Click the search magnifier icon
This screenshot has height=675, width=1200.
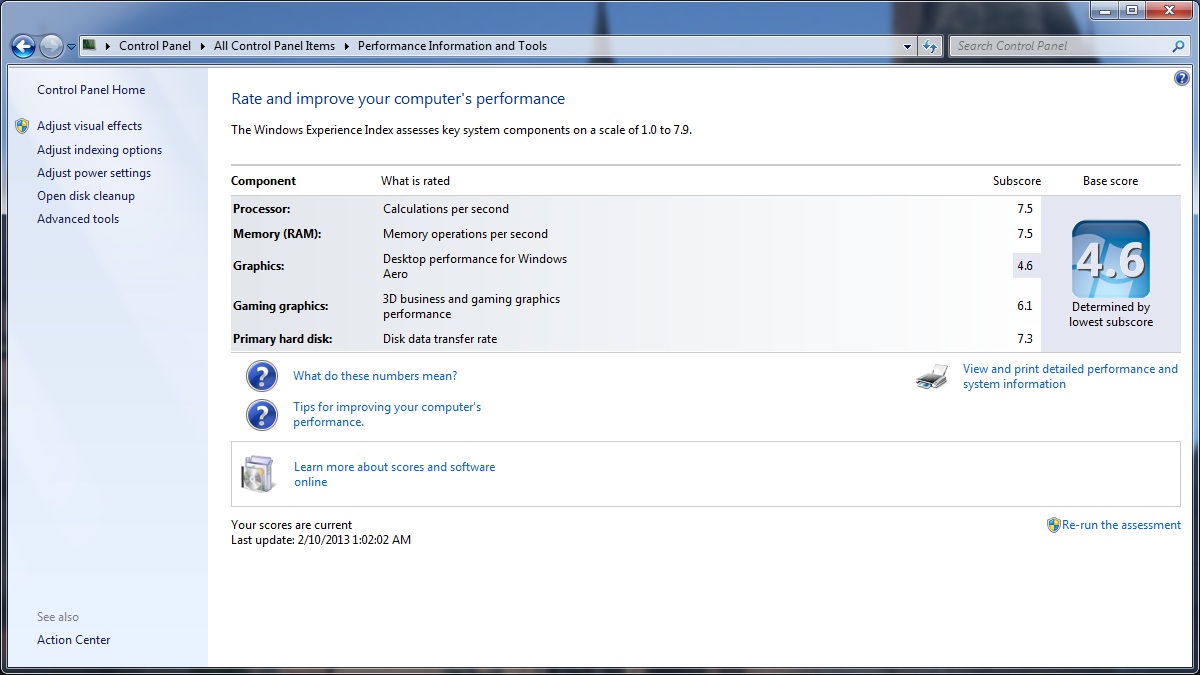[x=1178, y=46]
